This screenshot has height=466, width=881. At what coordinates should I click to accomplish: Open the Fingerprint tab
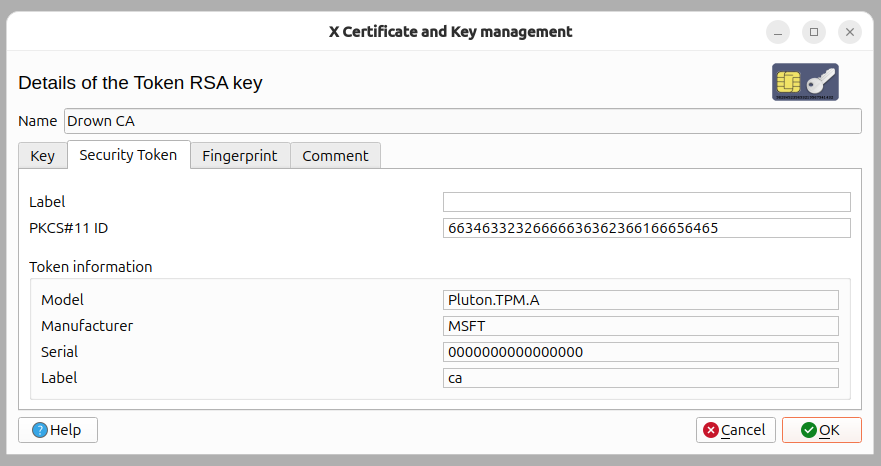click(x=240, y=156)
